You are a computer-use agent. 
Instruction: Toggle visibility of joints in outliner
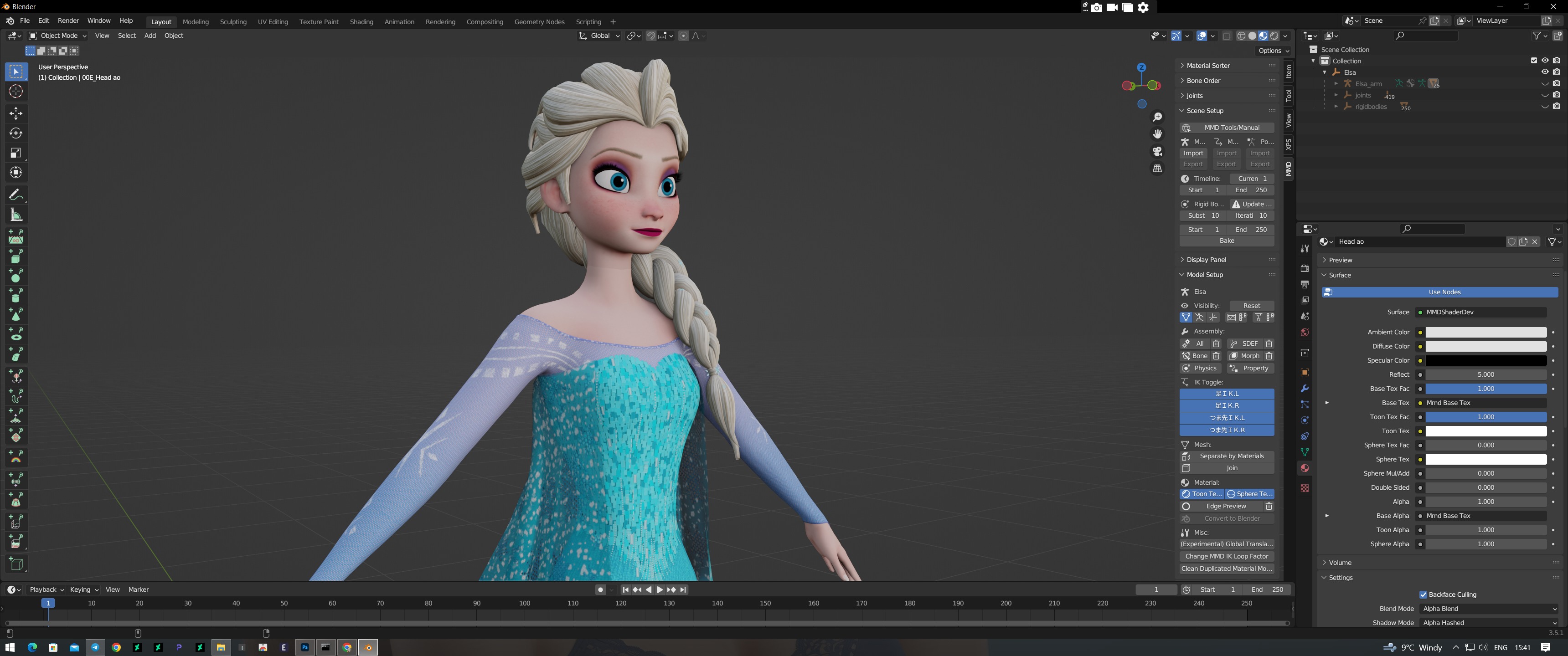[x=1545, y=95]
